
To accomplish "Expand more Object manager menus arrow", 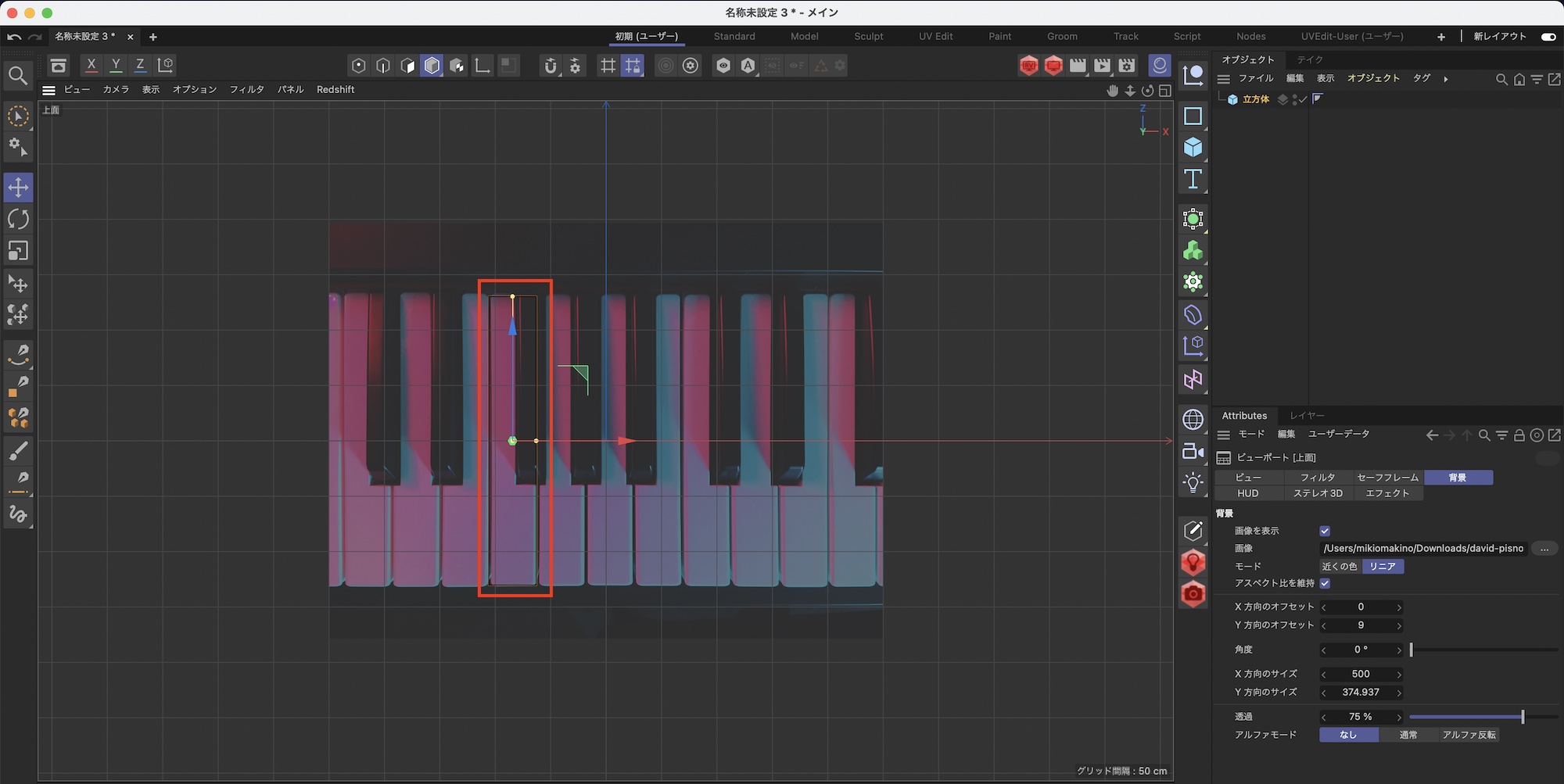I will click(x=1445, y=79).
